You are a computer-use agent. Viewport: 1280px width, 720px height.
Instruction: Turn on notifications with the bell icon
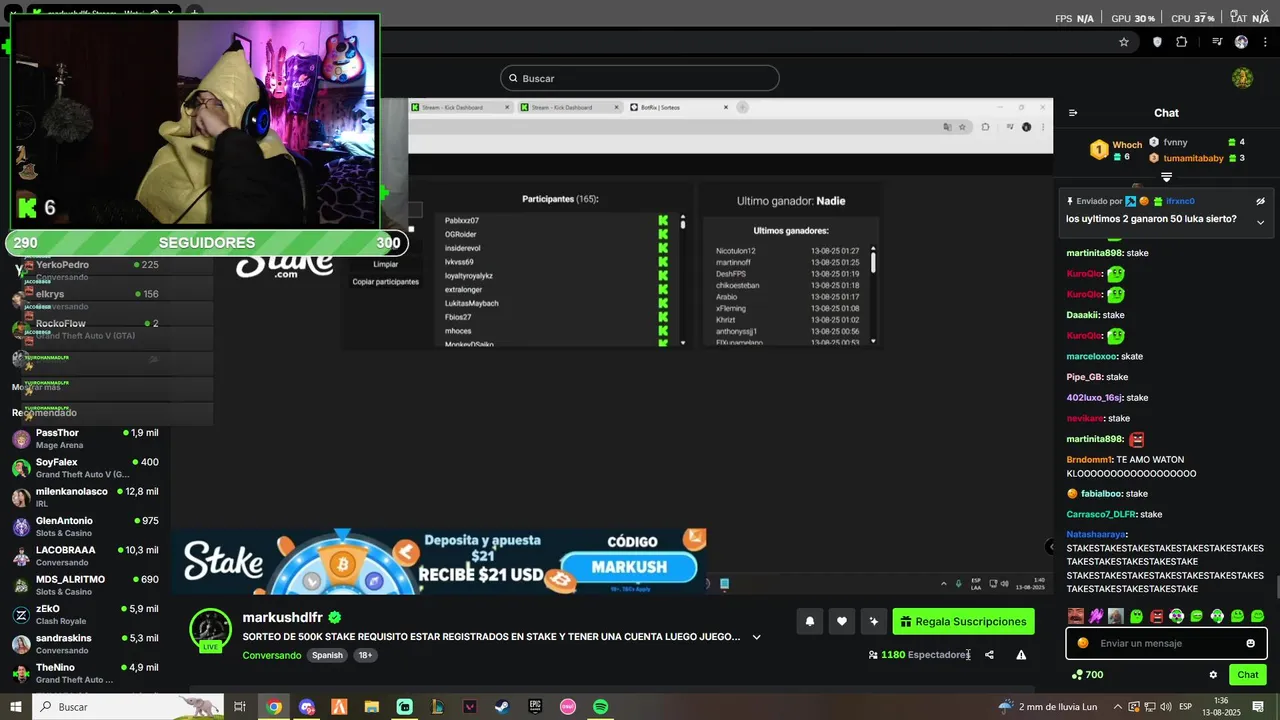(x=810, y=622)
